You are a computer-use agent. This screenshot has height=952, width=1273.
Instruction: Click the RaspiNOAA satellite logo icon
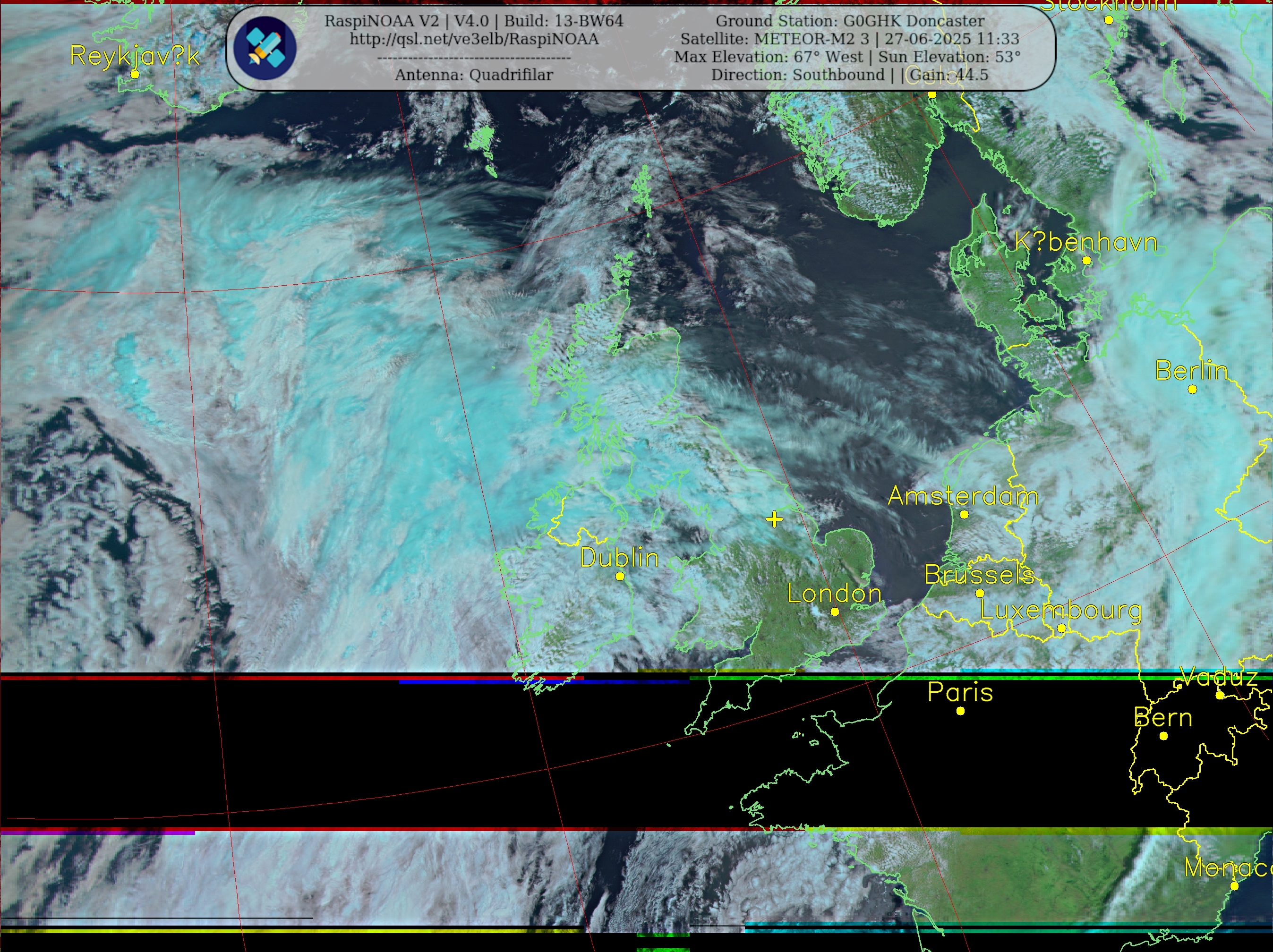265,48
